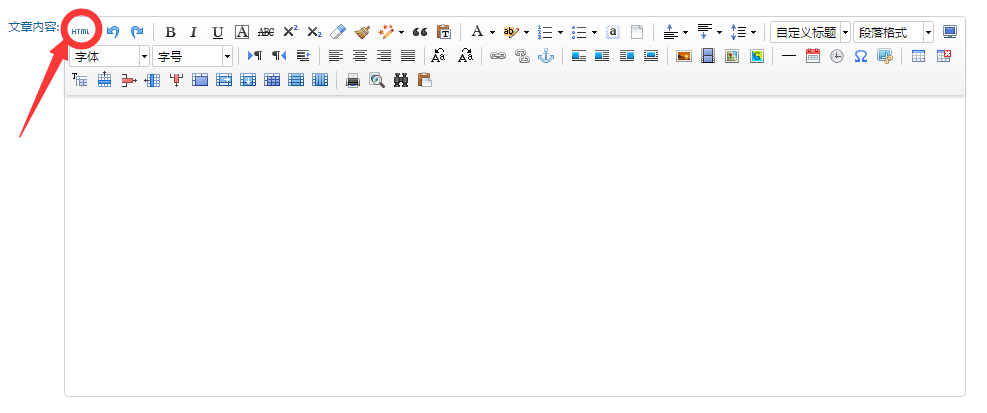Image resolution: width=987 pixels, height=413 pixels.
Task: Click the undo arrow icon
Action: point(113,32)
